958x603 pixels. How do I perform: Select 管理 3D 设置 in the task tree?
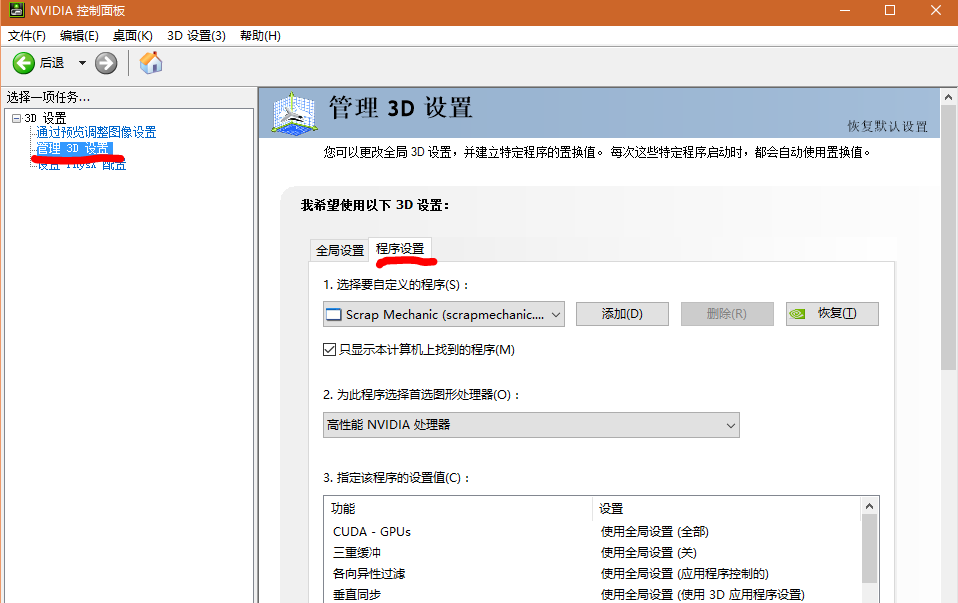tap(73, 148)
